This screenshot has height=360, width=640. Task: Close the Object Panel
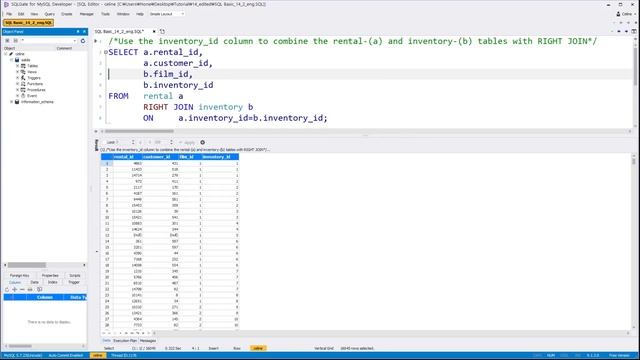tap(84, 31)
